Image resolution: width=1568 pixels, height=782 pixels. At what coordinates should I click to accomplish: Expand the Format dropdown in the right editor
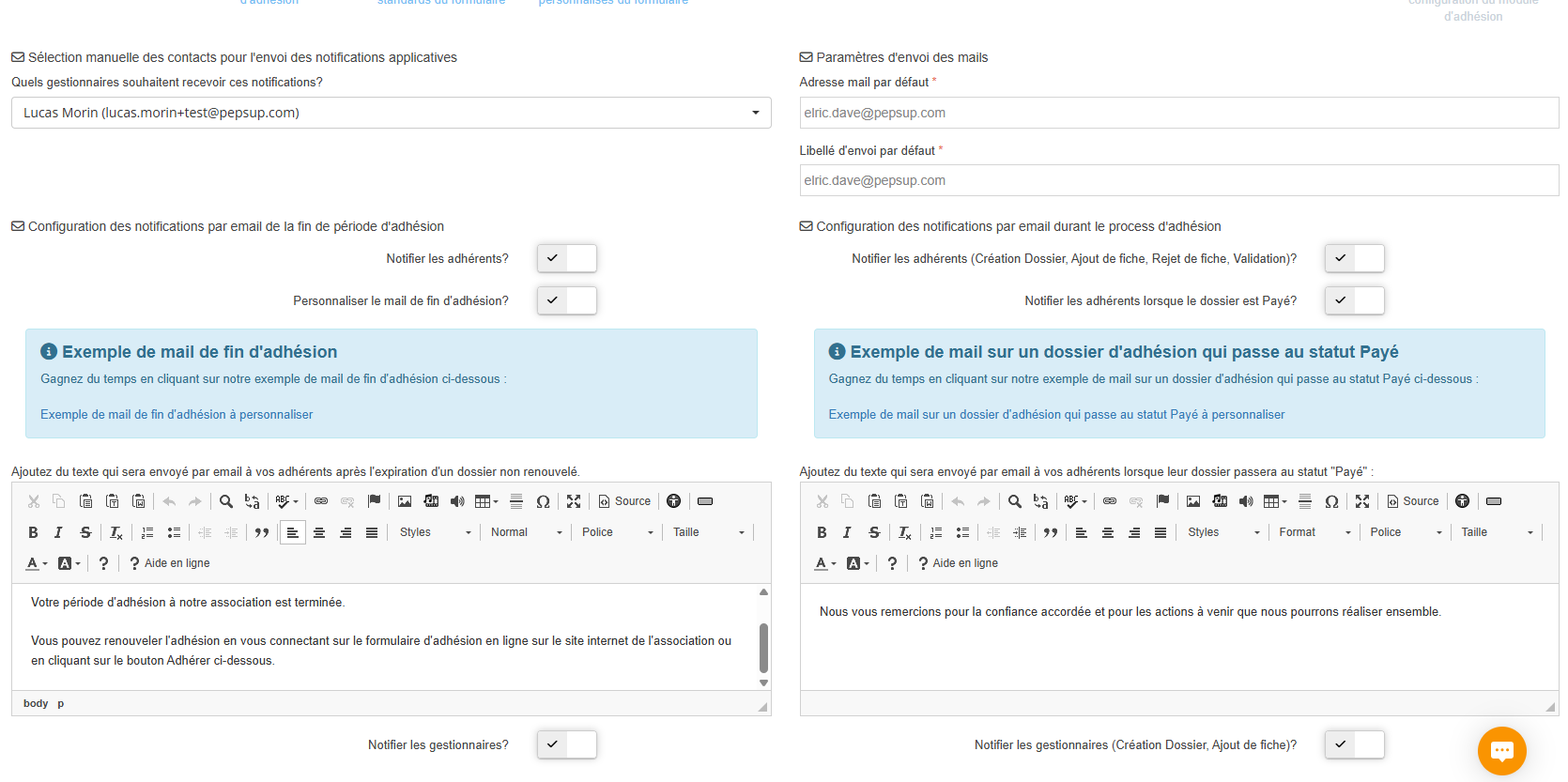[x=1314, y=532]
